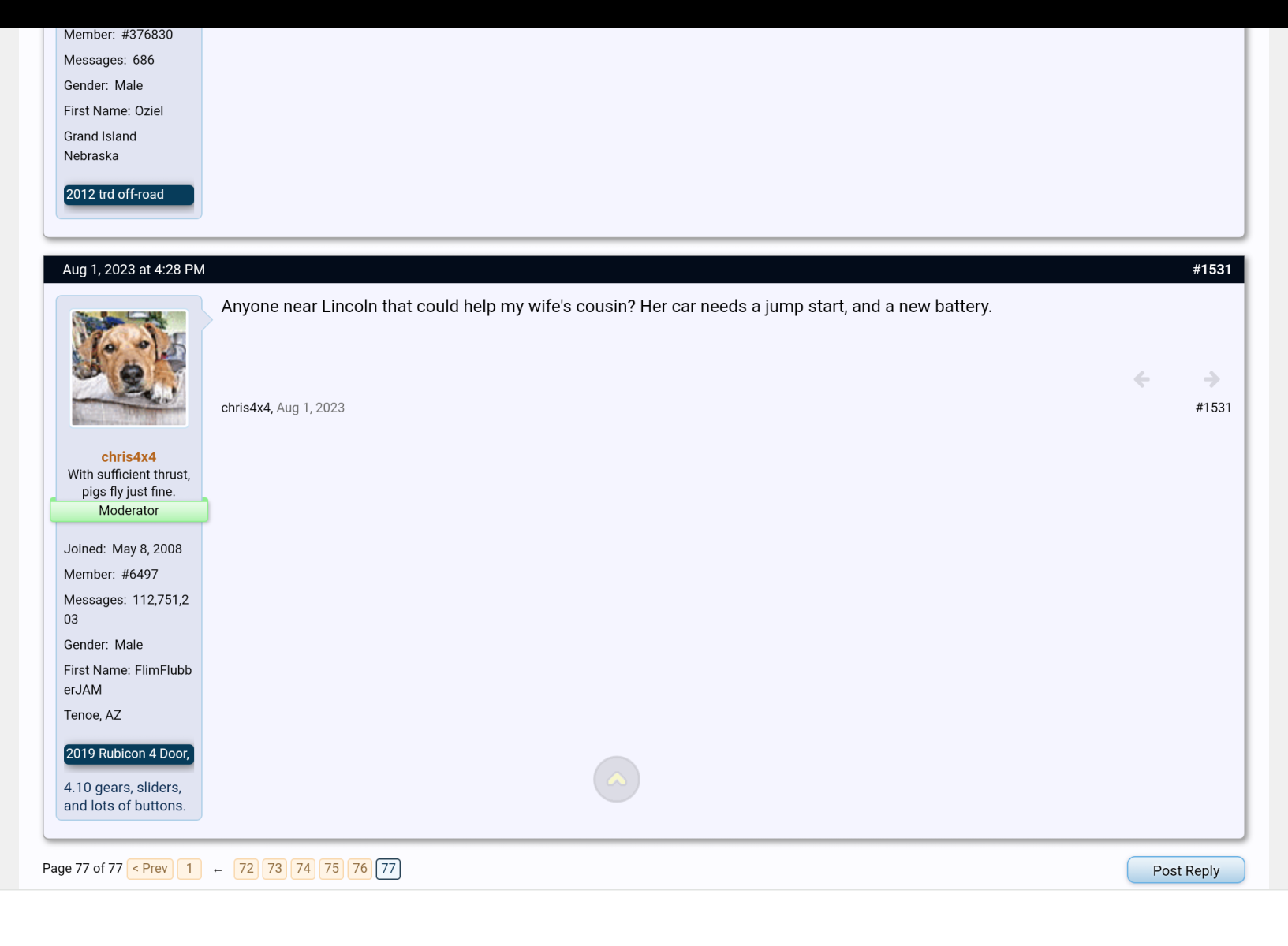The width and height of the screenshot is (1288, 946).
Task: Click the #1531 link below post arrows
Action: coord(1213,408)
